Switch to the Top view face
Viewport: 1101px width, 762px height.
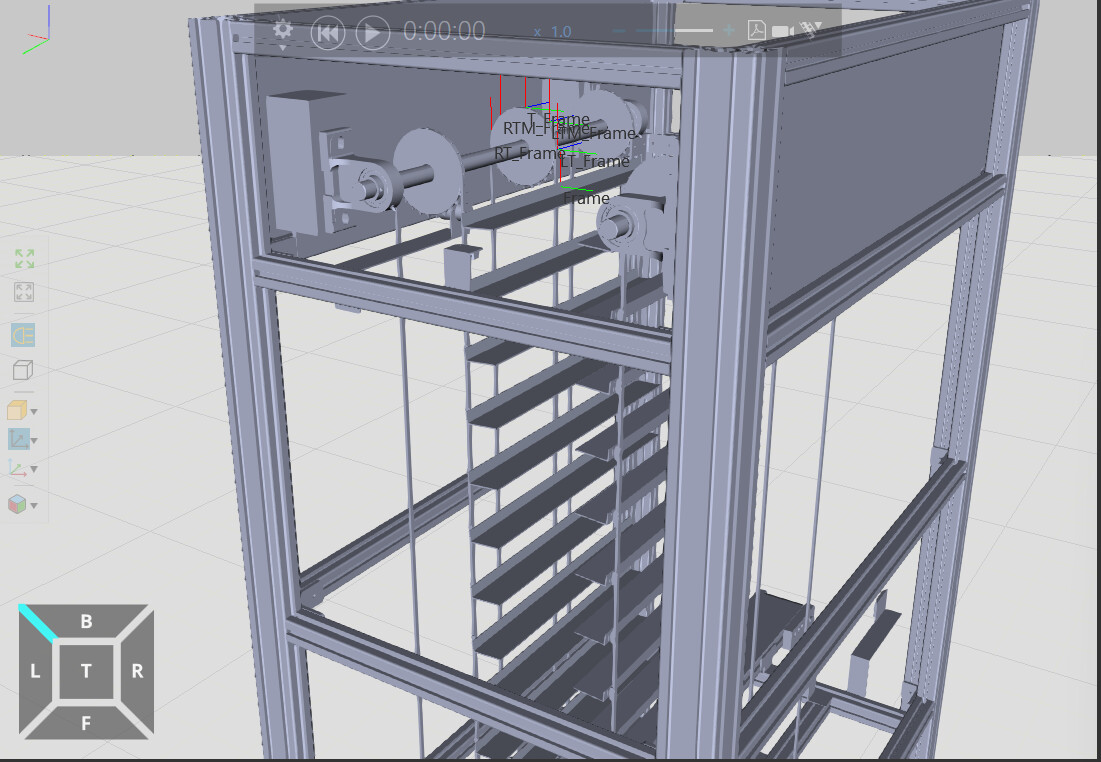pos(86,671)
